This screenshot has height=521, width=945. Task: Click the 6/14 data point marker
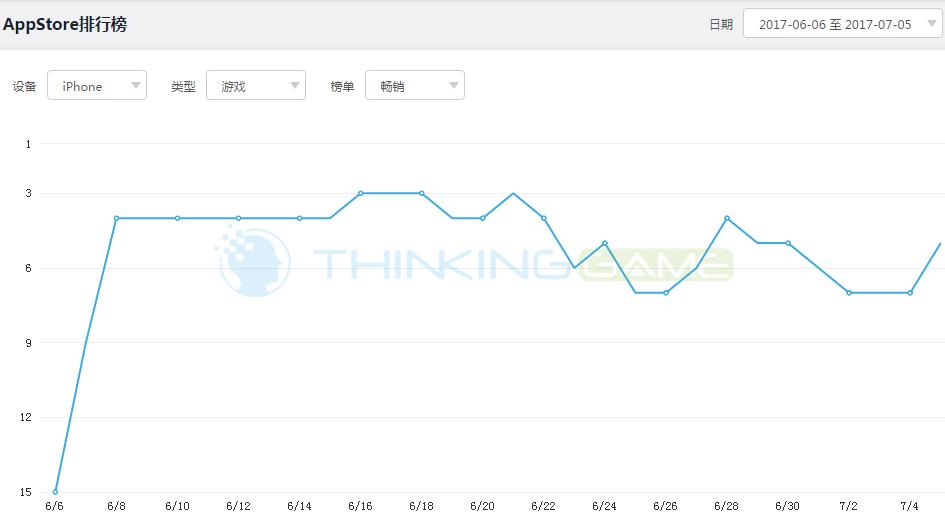click(299, 218)
